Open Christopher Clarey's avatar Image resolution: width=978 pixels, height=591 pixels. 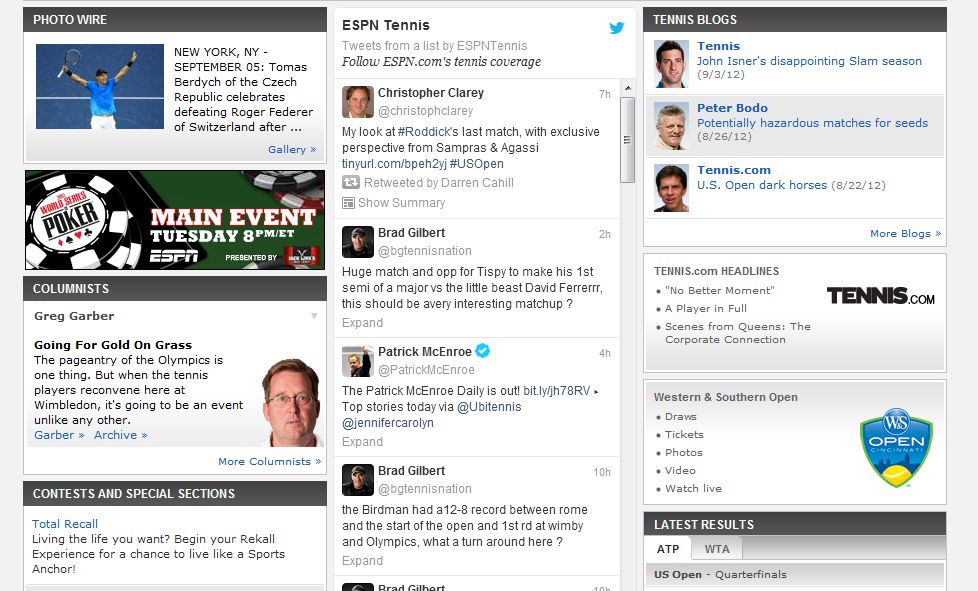pos(358,102)
